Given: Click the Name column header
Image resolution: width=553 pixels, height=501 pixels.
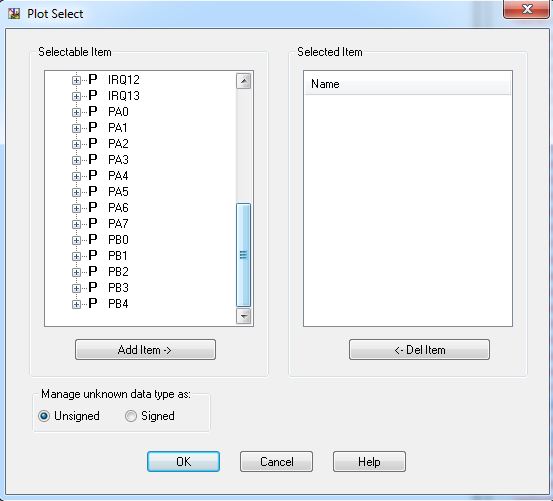Looking at the screenshot, I should pyautogui.click(x=408, y=84).
